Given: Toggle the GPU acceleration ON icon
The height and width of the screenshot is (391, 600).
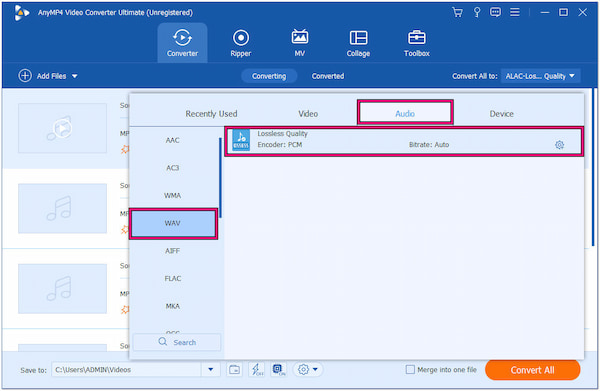Looking at the screenshot, I should click(x=279, y=370).
